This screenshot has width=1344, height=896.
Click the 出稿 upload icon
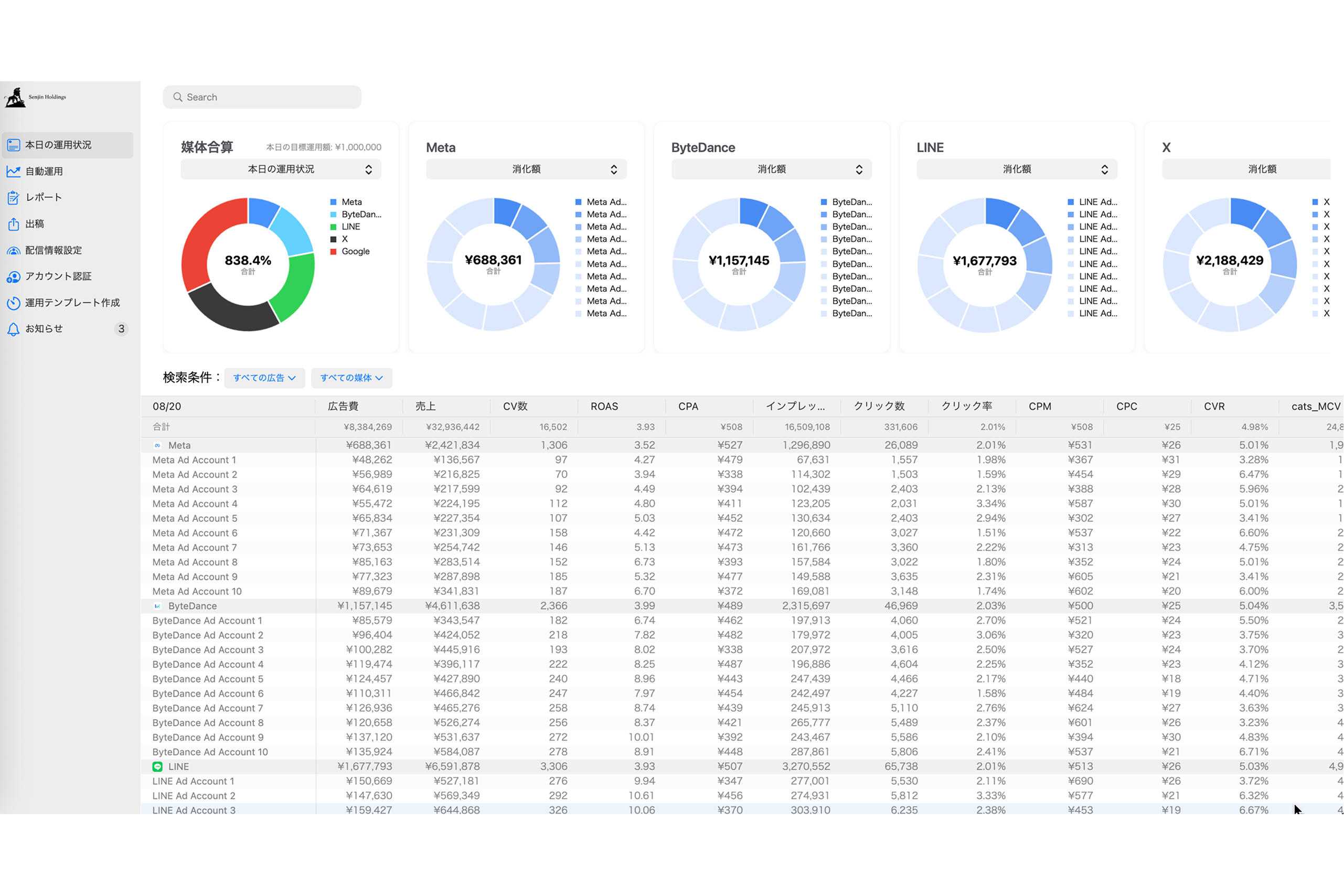coord(13,224)
